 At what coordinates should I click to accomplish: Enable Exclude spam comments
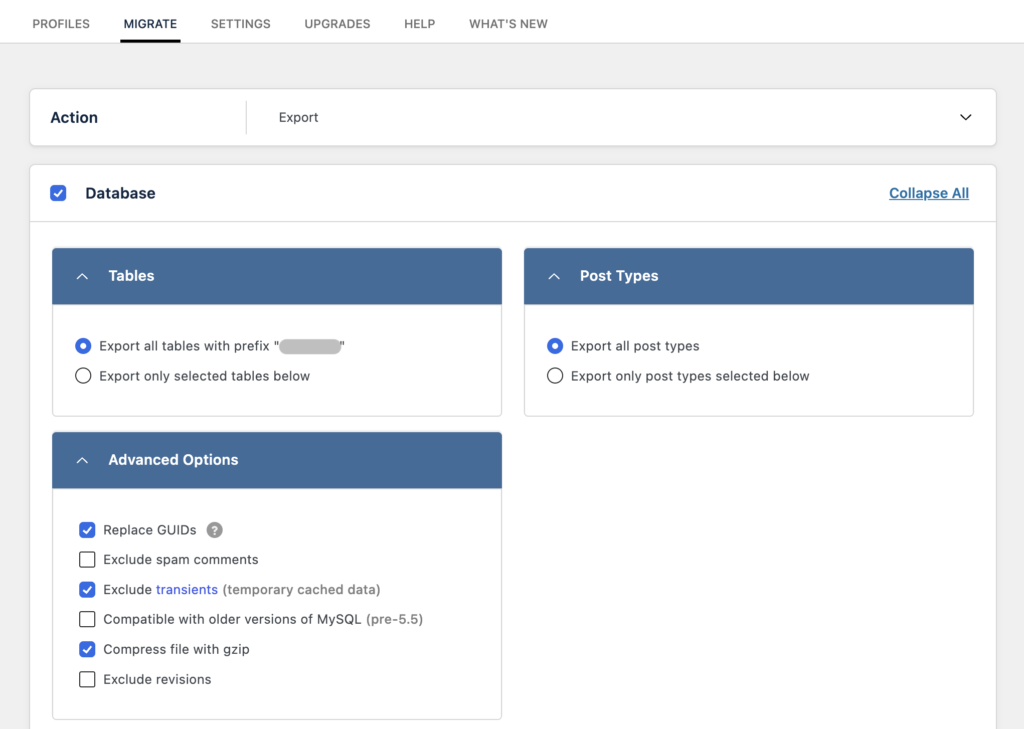coord(87,560)
